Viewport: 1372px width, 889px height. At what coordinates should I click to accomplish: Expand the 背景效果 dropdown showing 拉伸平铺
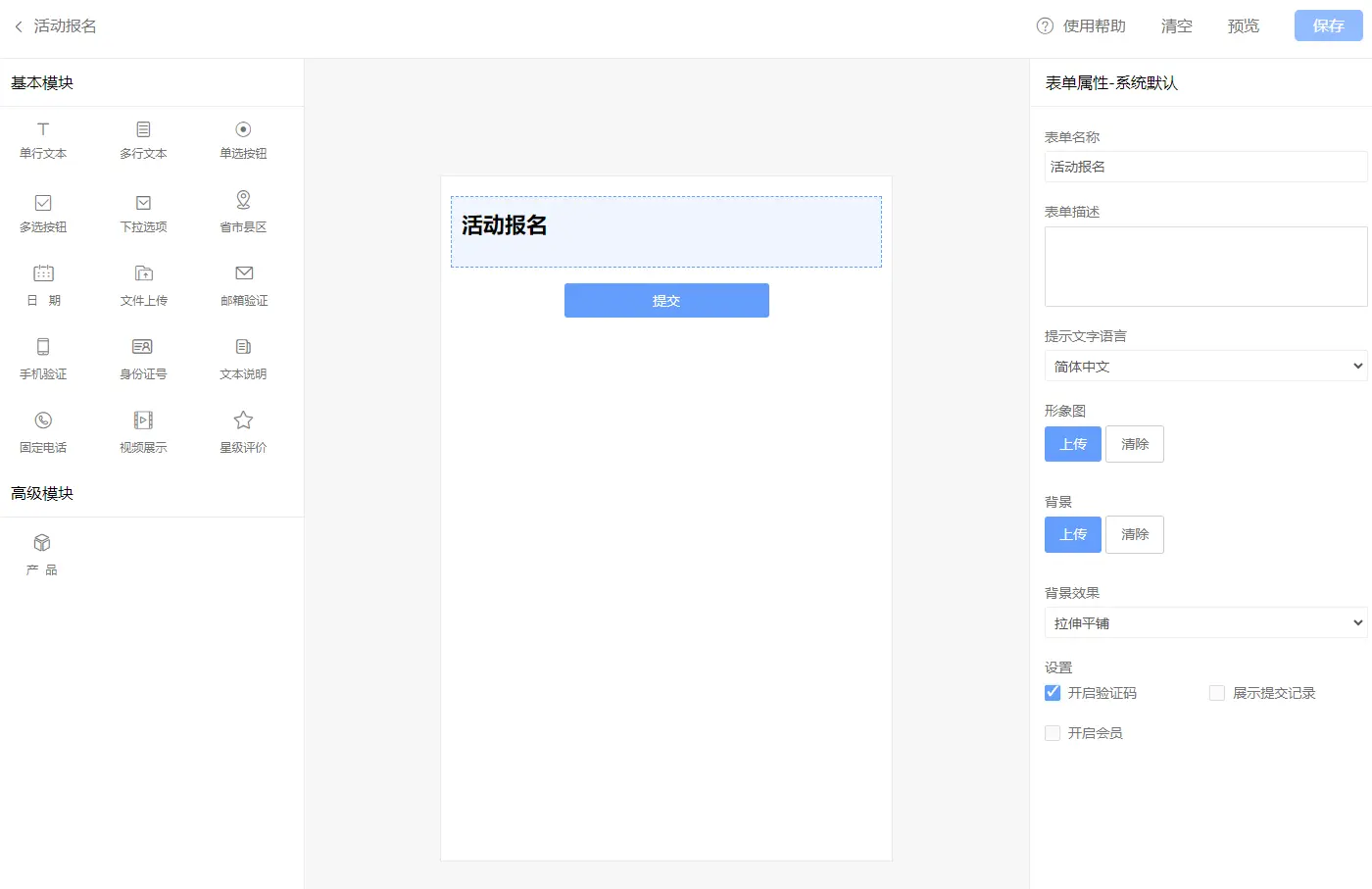point(1205,623)
